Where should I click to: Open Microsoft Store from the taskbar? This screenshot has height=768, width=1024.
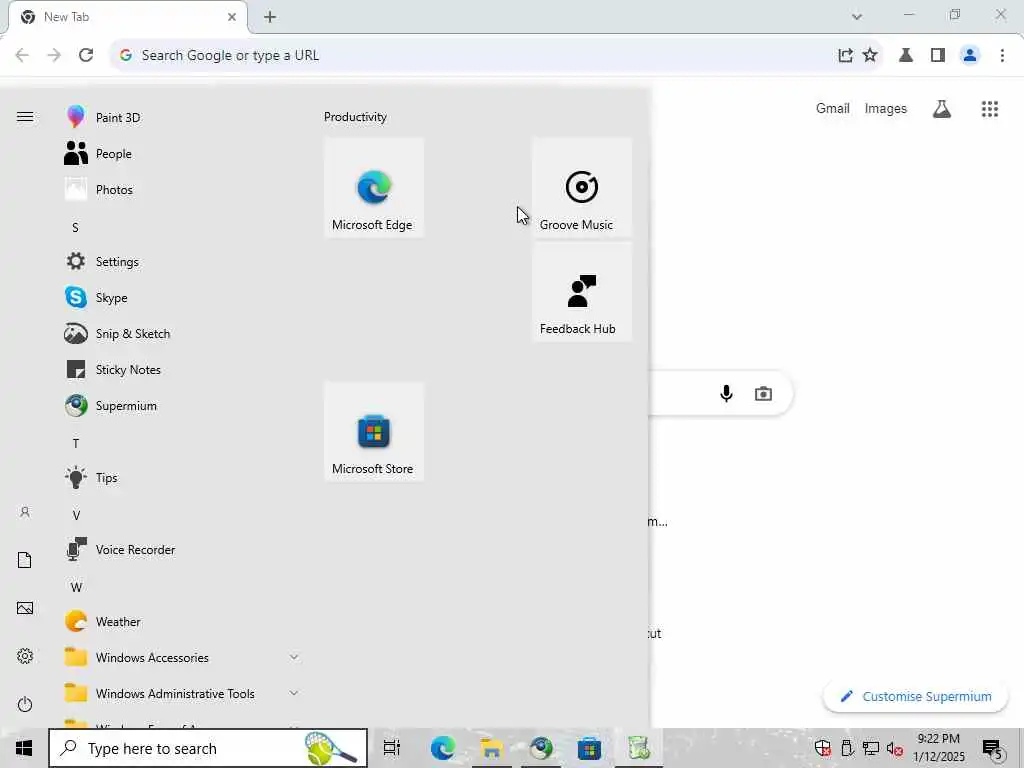click(x=589, y=748)
